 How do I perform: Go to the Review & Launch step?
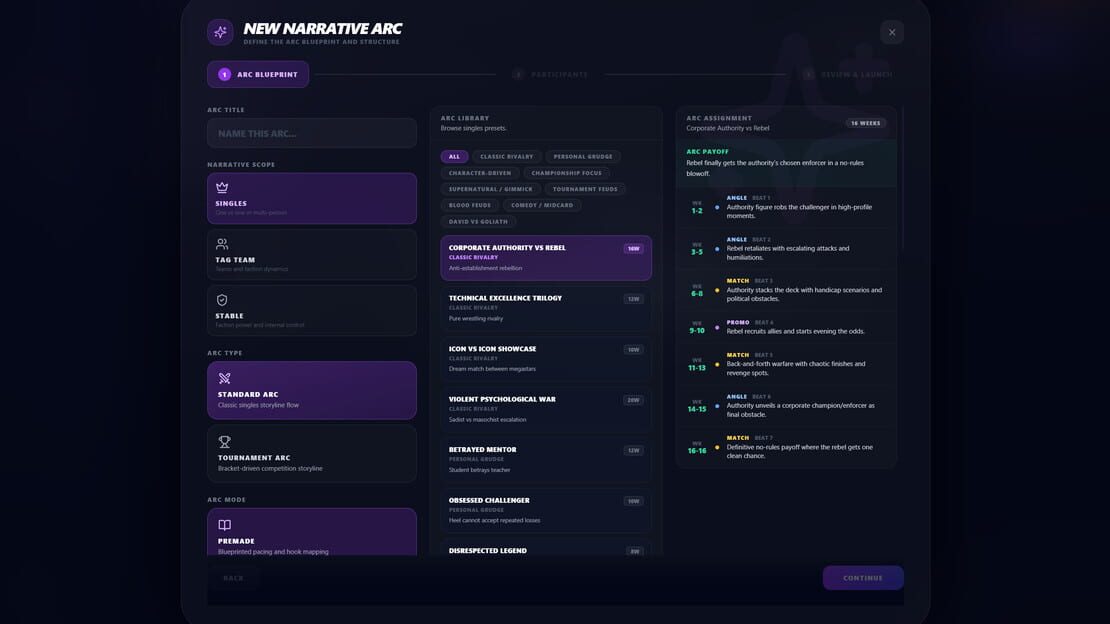[848, 74]
